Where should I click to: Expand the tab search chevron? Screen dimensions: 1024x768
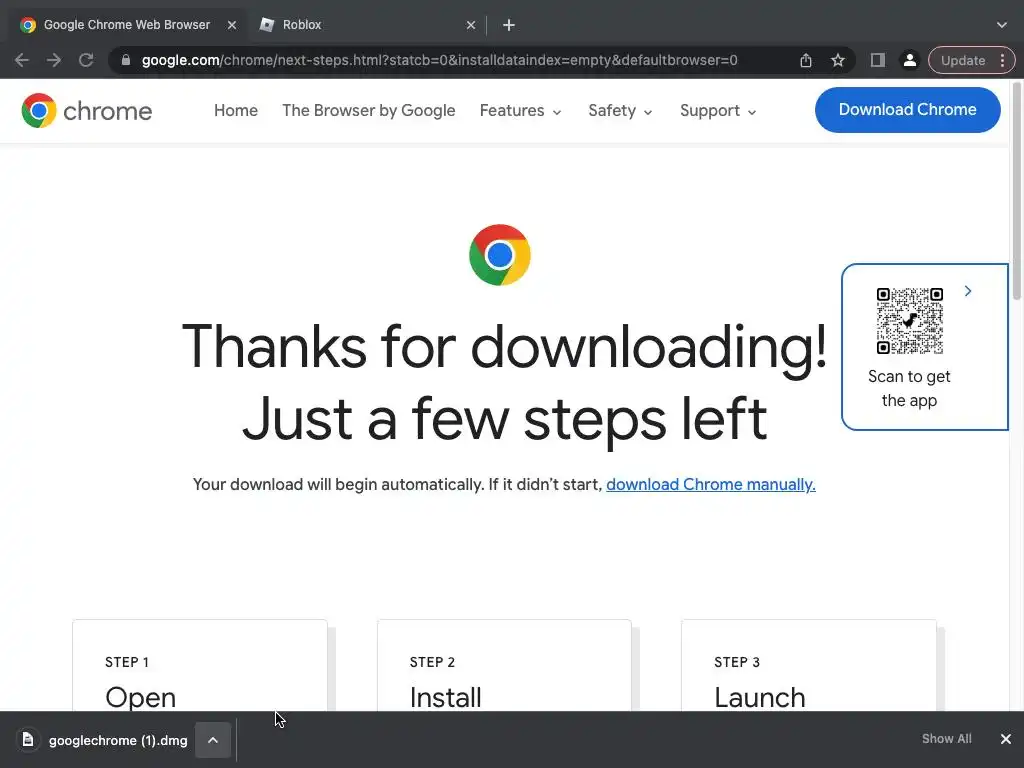(x=1002, y=25)
